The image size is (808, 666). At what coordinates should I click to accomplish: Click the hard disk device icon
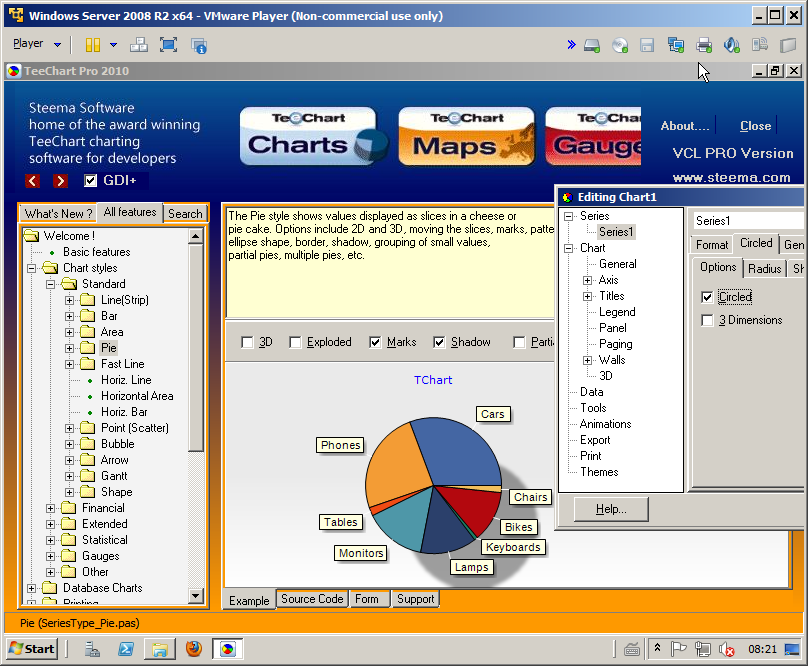(x=592, y=45)
